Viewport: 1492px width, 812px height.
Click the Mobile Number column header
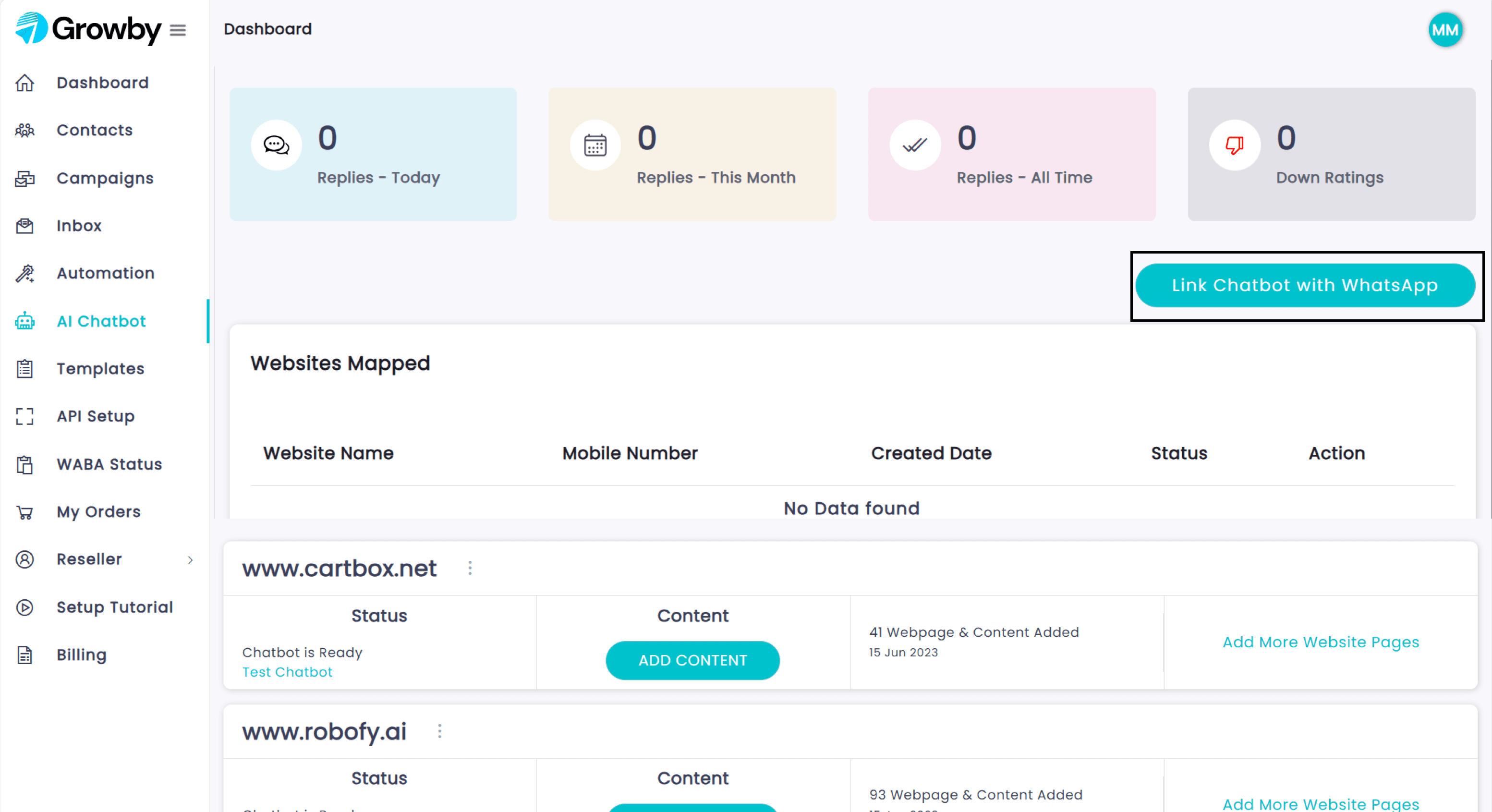(x=630, y=453)
